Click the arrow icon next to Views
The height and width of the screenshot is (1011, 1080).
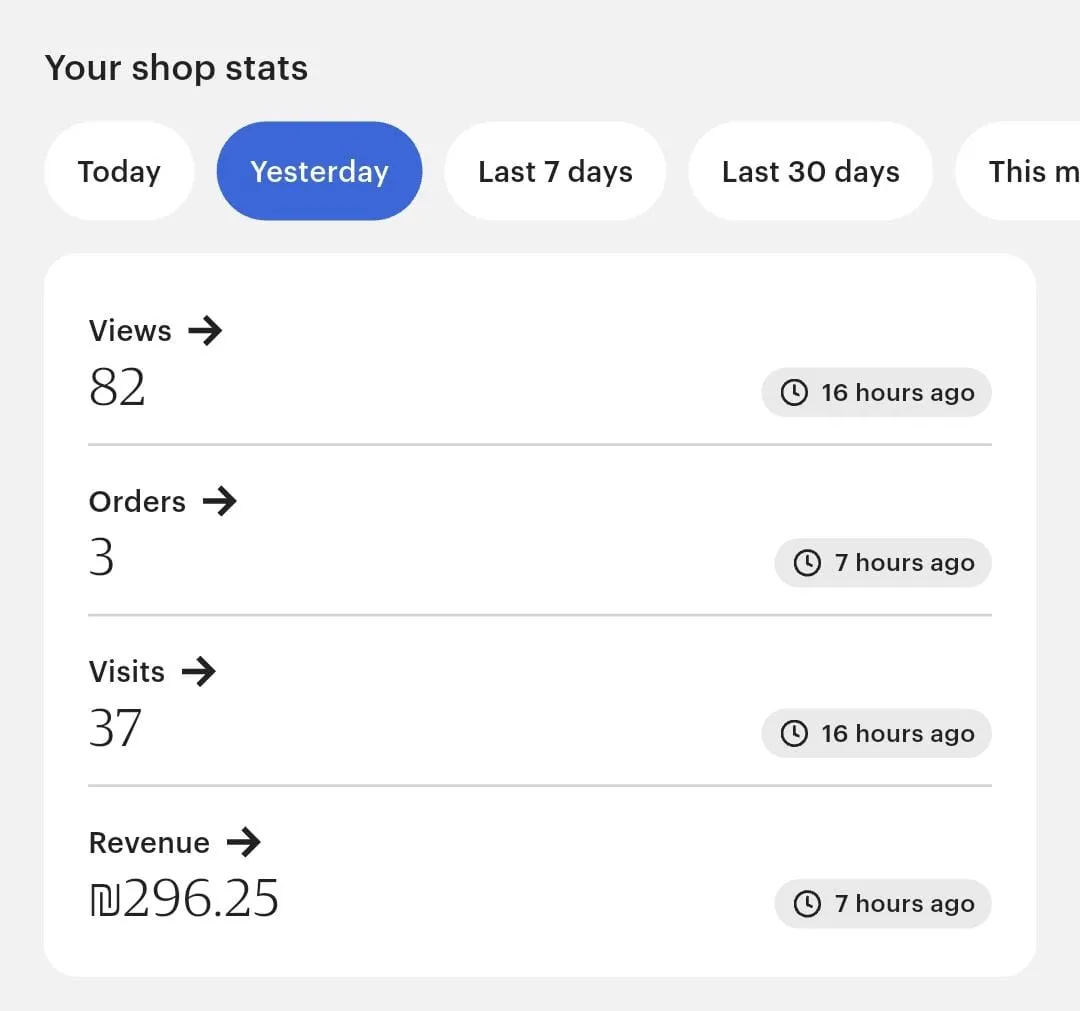pyautogui.click(x=205, y=331)
